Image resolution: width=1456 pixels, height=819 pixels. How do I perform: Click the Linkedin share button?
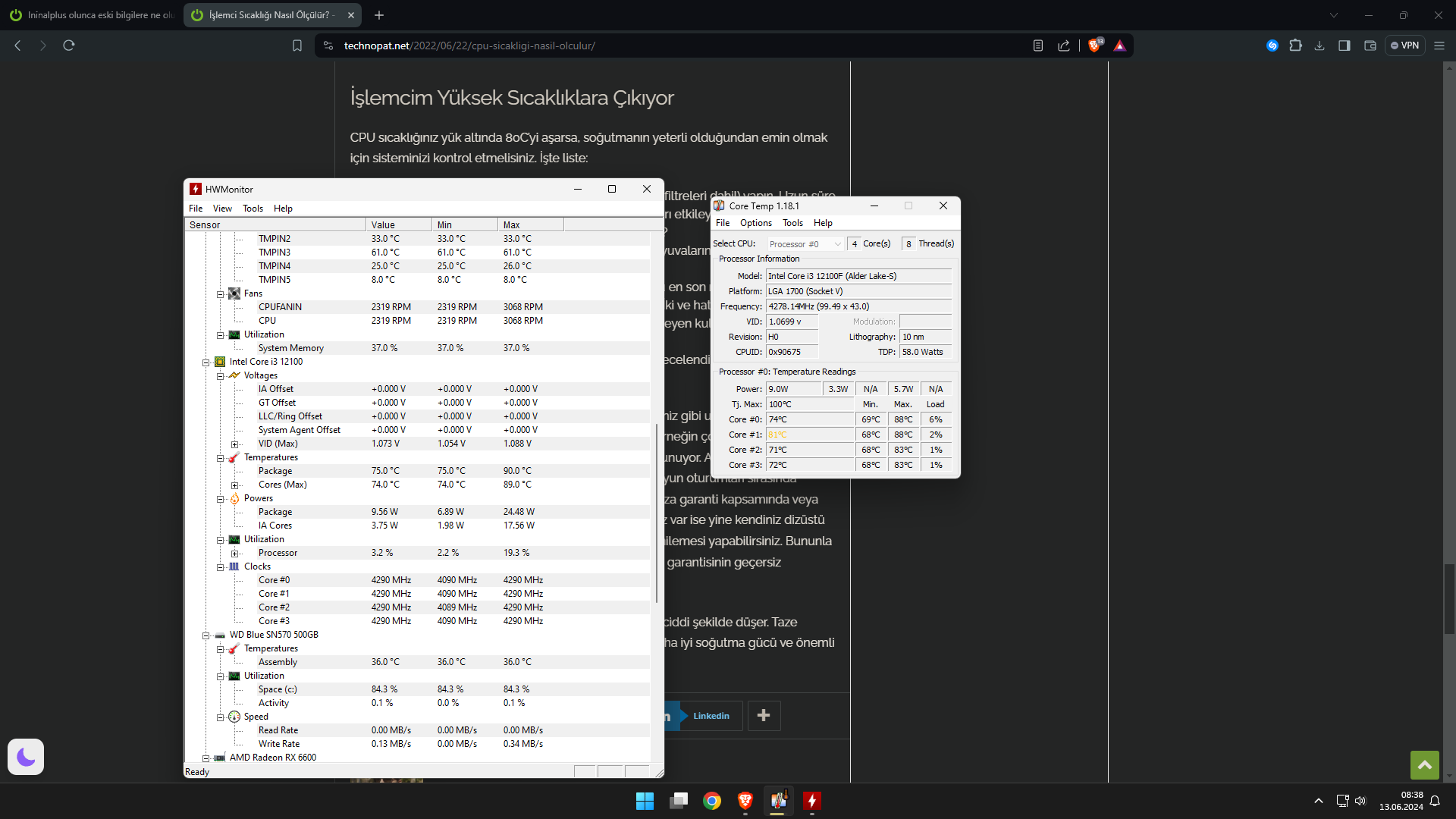tap(711, 716)
